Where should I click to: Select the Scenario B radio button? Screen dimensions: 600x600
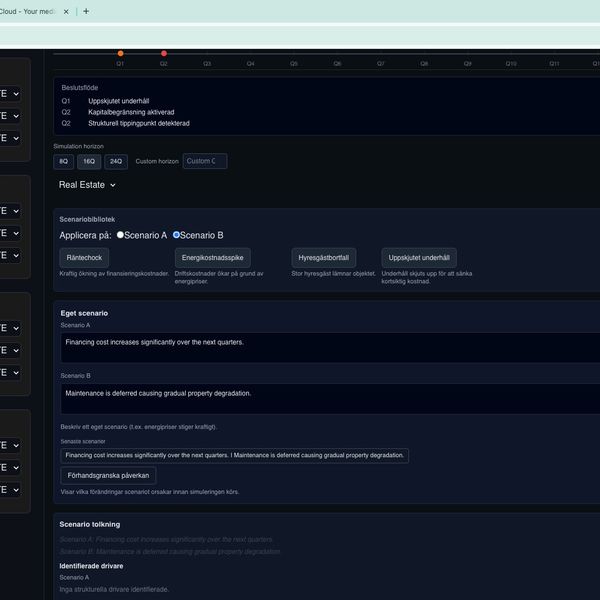177,235
